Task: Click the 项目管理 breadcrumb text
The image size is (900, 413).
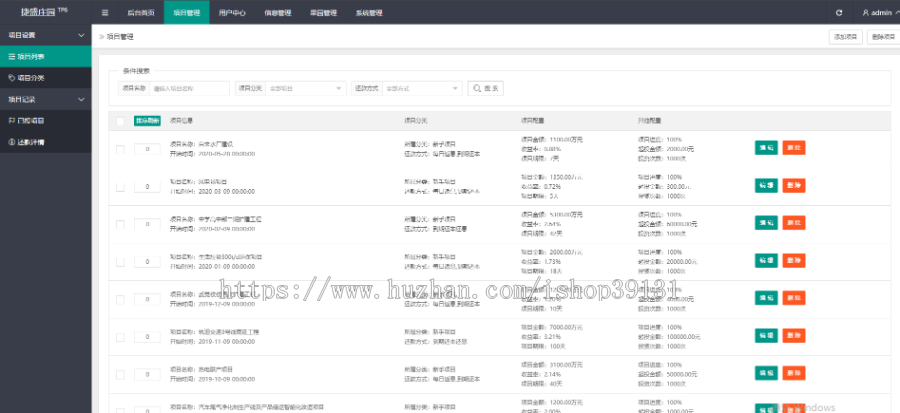Action: pyautogui.click(x=121, y=37)
